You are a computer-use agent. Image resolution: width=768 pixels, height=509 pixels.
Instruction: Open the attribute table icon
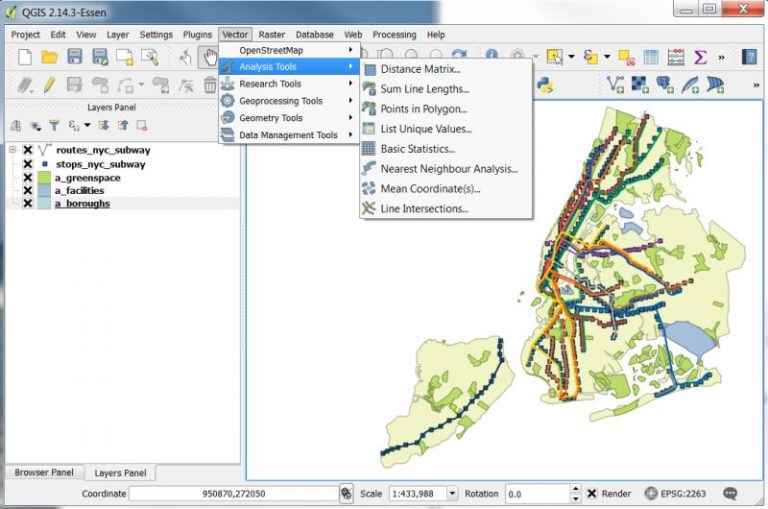coord(651,57)
